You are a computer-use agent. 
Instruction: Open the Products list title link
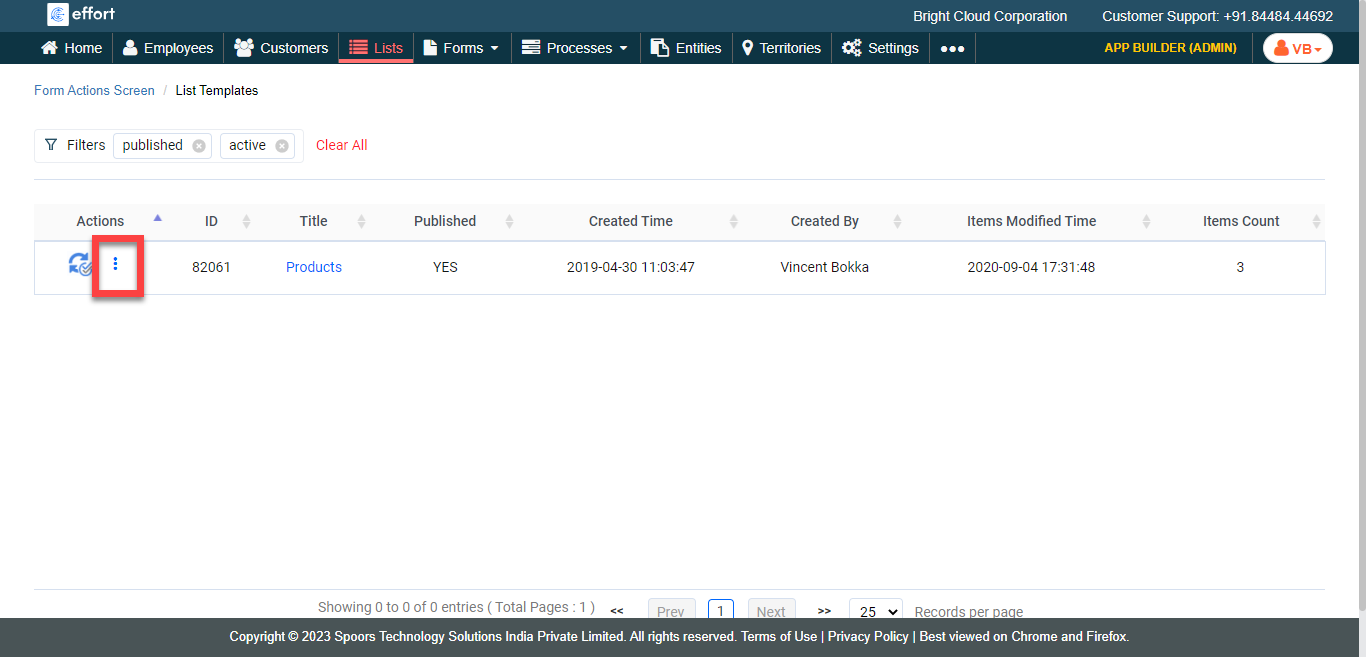point(314,267)
